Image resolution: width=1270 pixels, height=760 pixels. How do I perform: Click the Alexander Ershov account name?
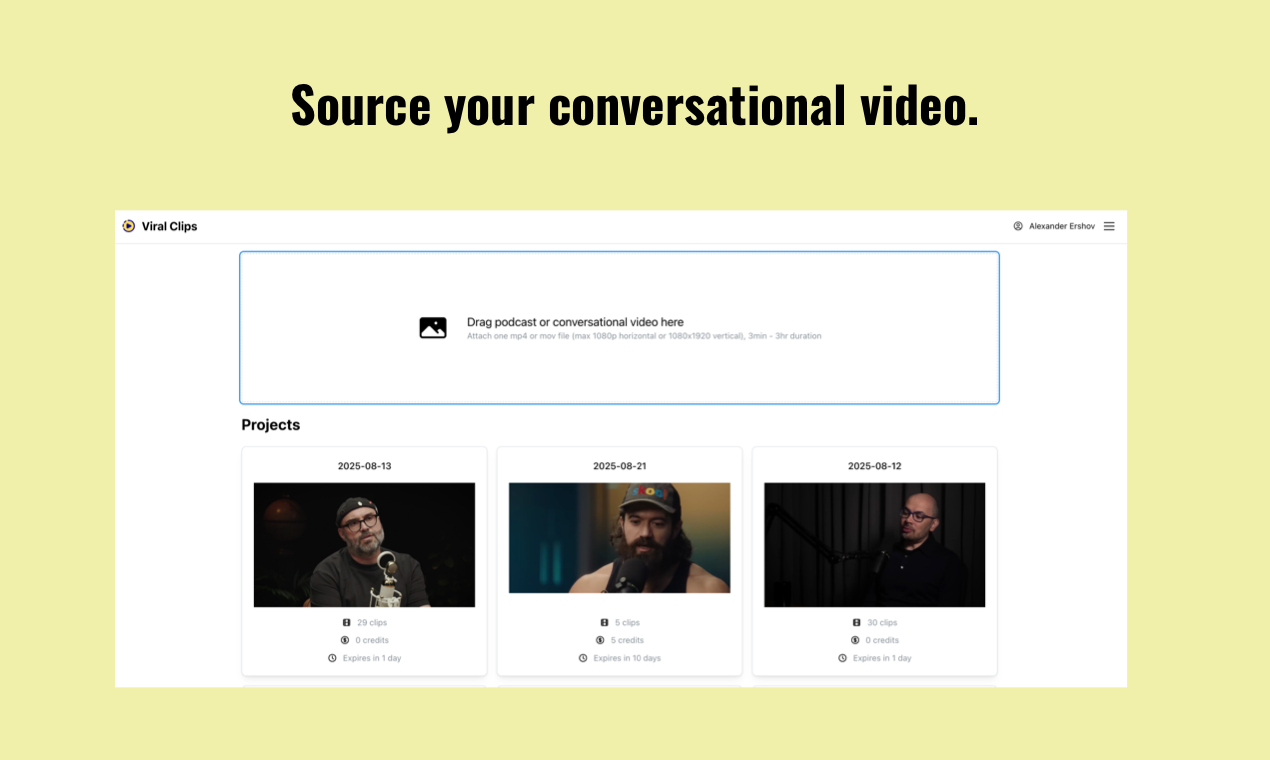tap(1062, 226)
